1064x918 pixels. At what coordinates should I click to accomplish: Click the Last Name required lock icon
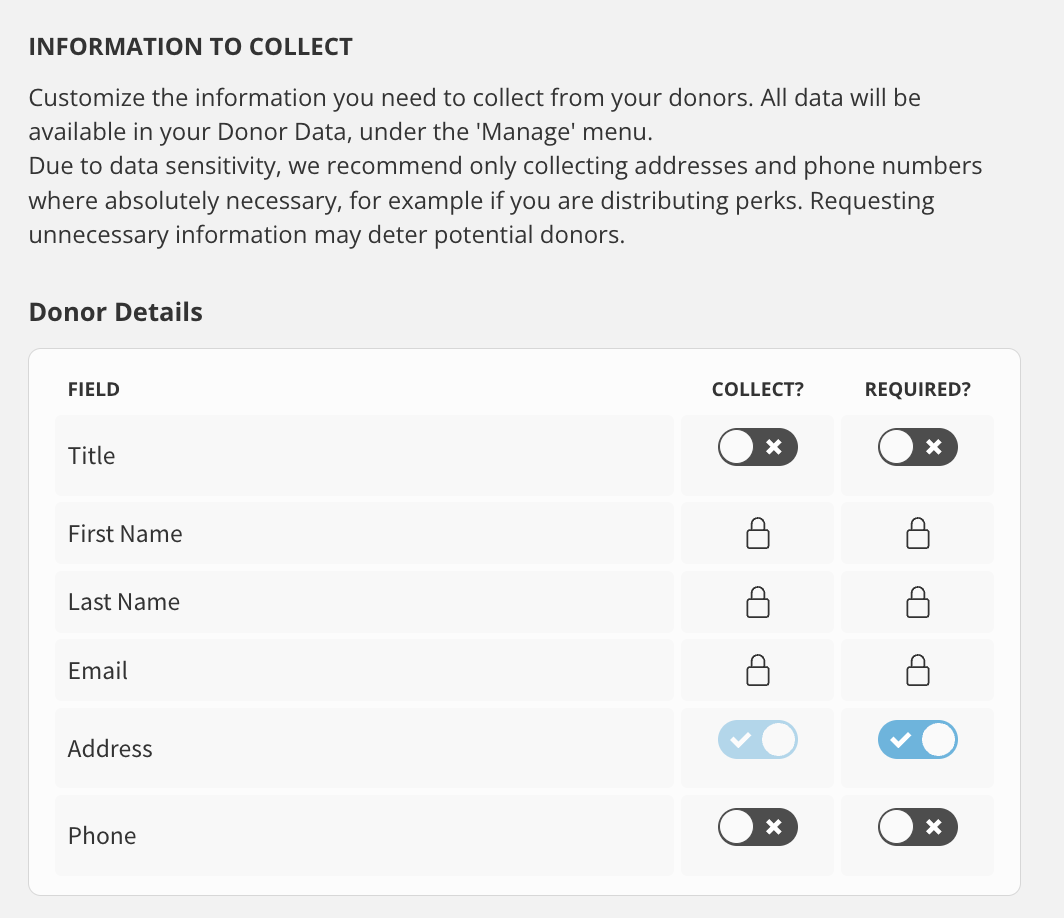click(x=917, y=602)
